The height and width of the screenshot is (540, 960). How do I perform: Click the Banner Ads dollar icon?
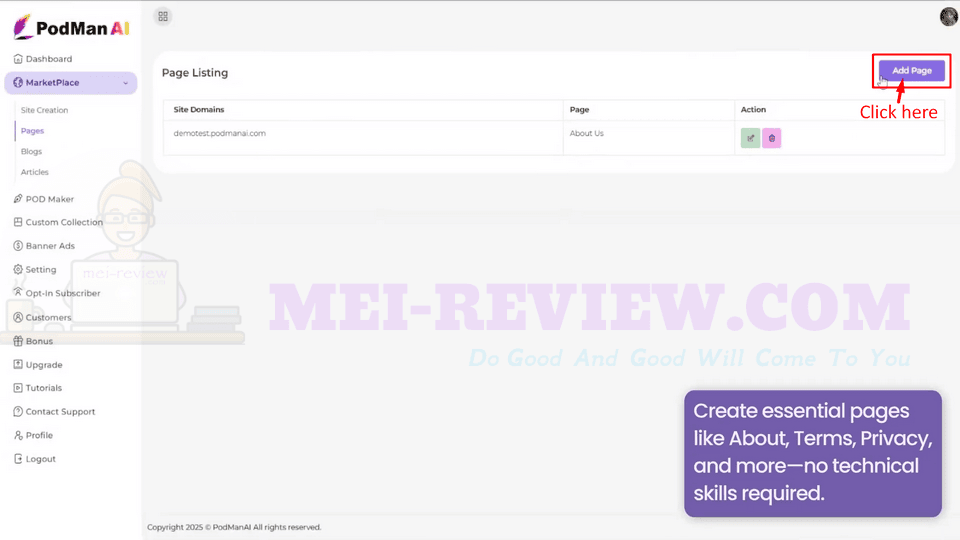point(18,246)
